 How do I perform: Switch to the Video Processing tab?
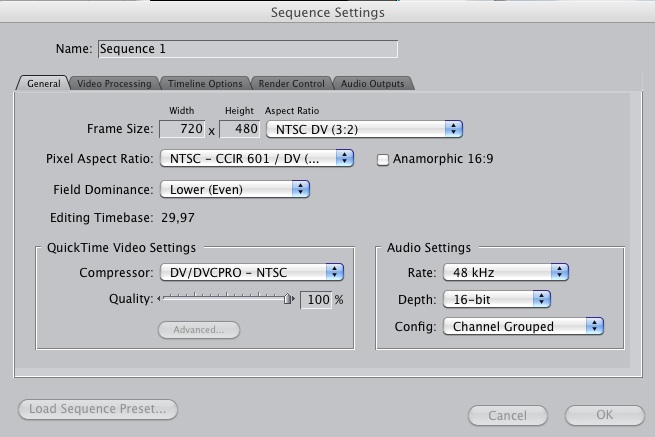pos(114,84)
